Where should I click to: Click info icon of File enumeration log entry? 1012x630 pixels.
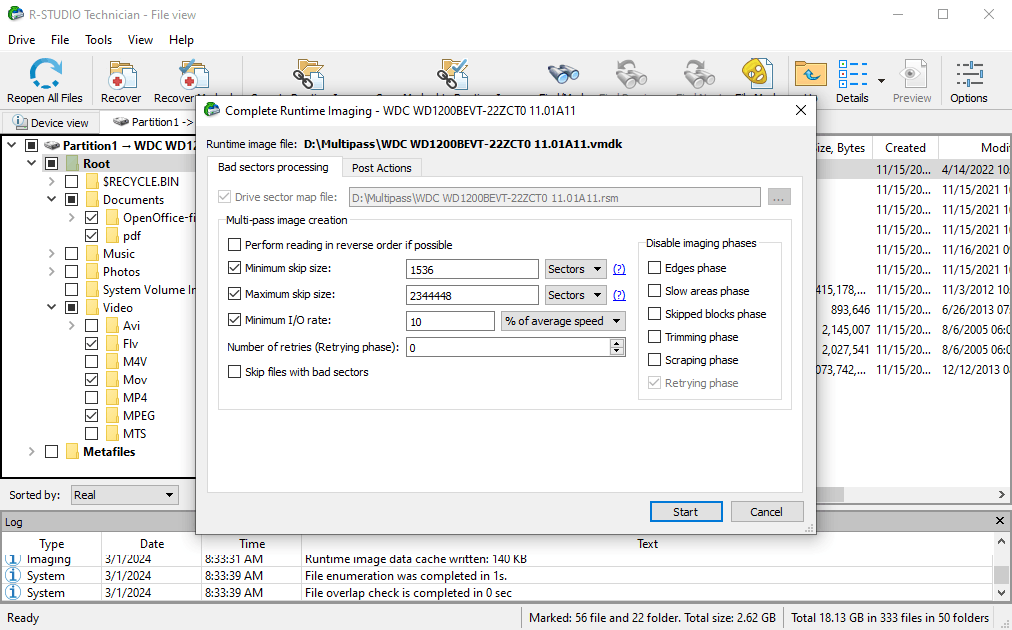13,576
